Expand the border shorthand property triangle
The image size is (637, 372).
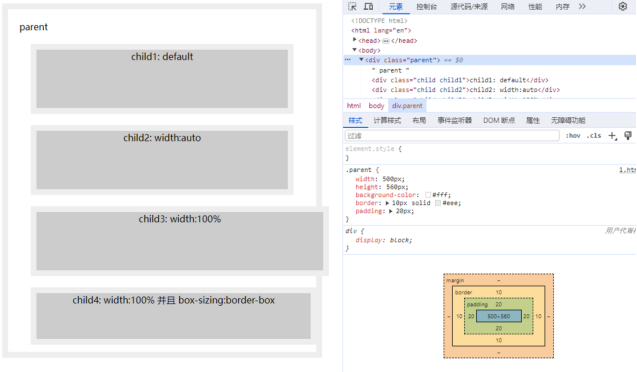click(387, 203)
